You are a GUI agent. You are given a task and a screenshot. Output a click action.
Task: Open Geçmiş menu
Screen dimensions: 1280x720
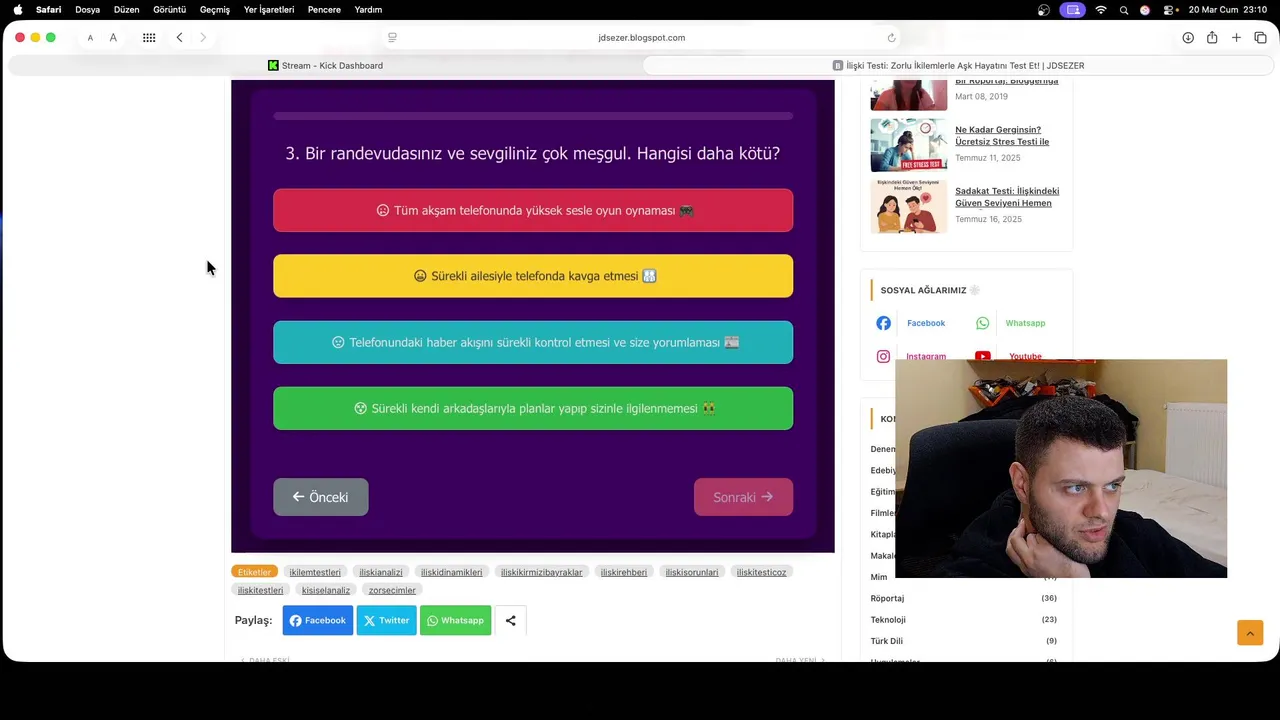(x=215, y=9)
